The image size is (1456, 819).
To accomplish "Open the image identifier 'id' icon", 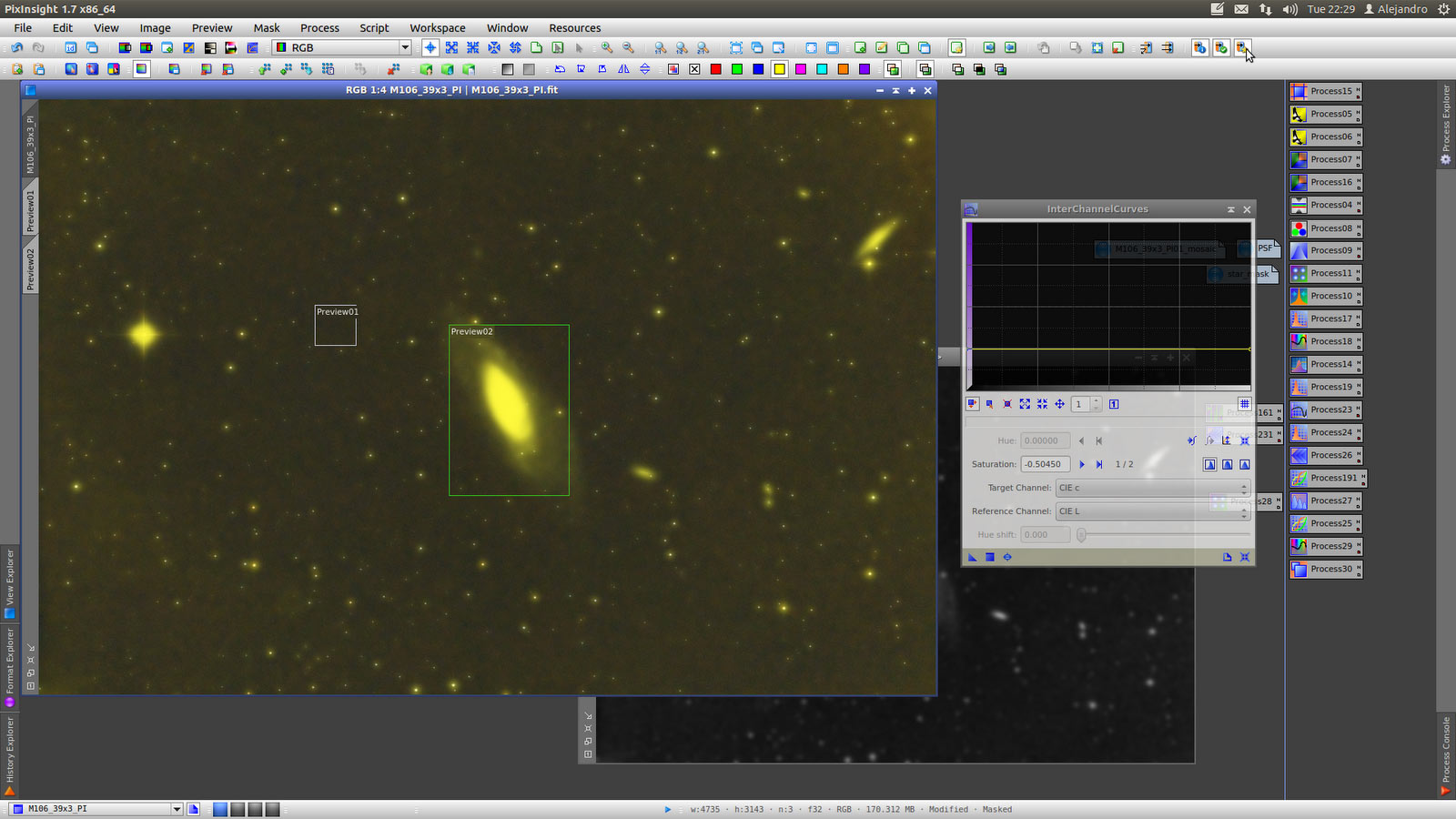I will (x=70, y=47).
